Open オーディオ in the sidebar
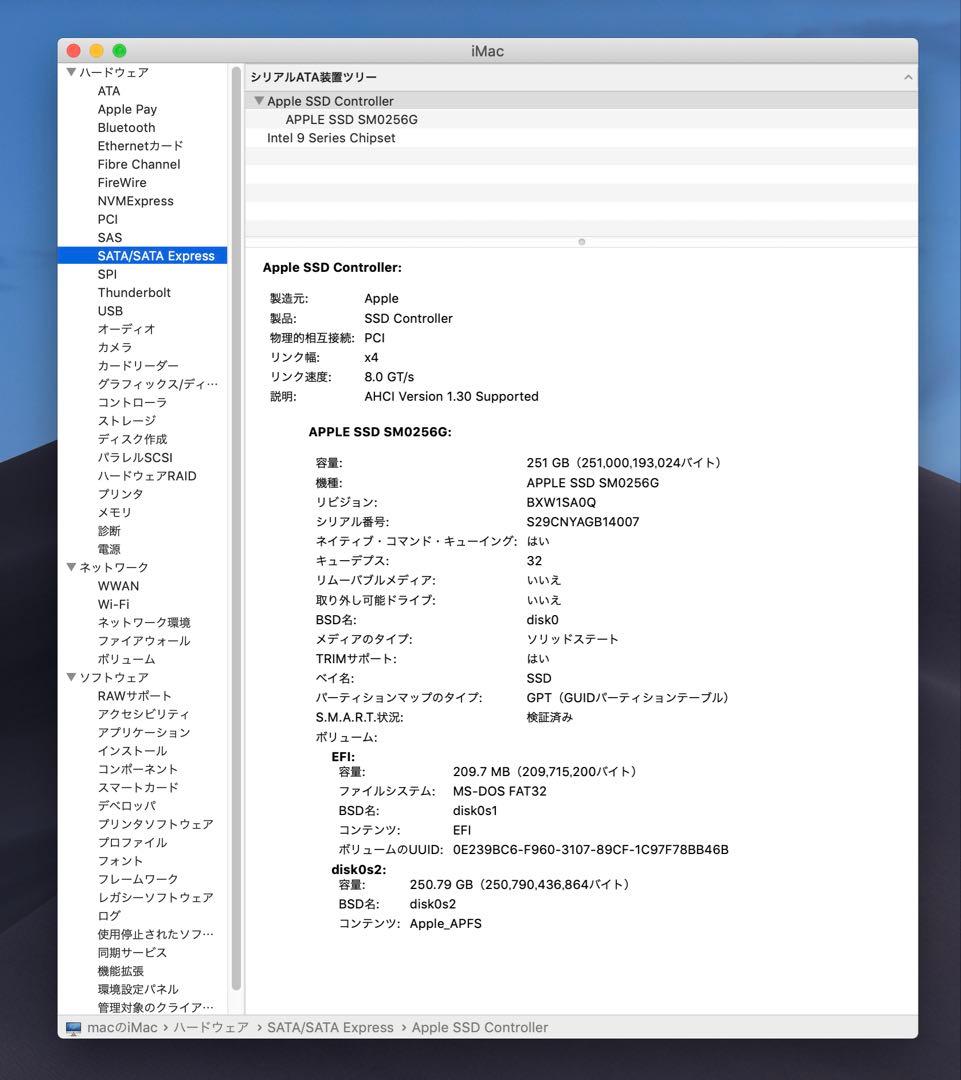961x1080 pixels. click(x=126, y=329)
